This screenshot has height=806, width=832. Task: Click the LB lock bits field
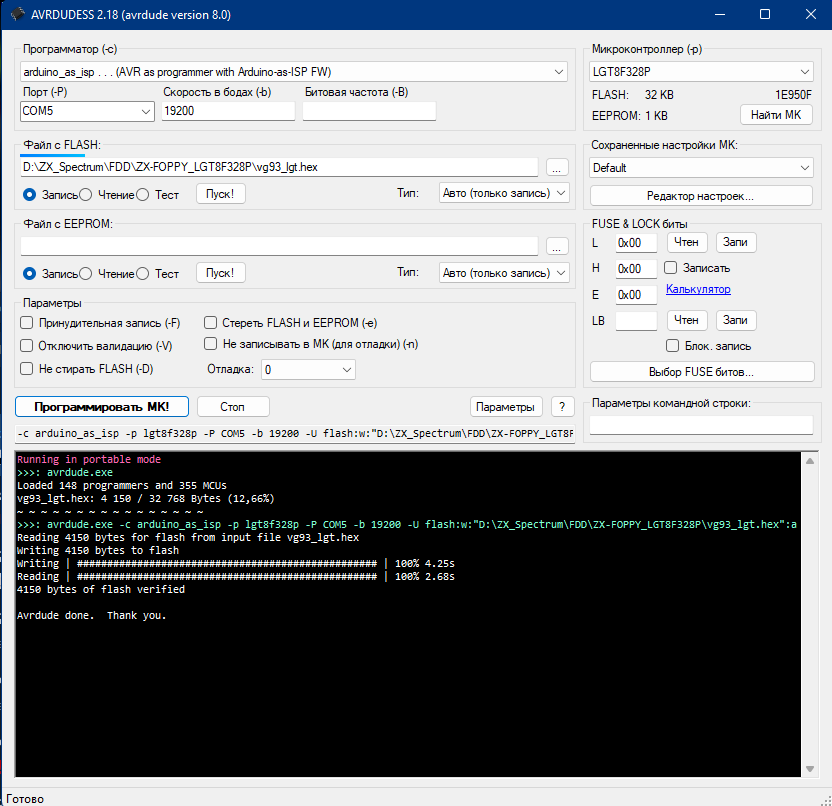click(x=636, y=320)
